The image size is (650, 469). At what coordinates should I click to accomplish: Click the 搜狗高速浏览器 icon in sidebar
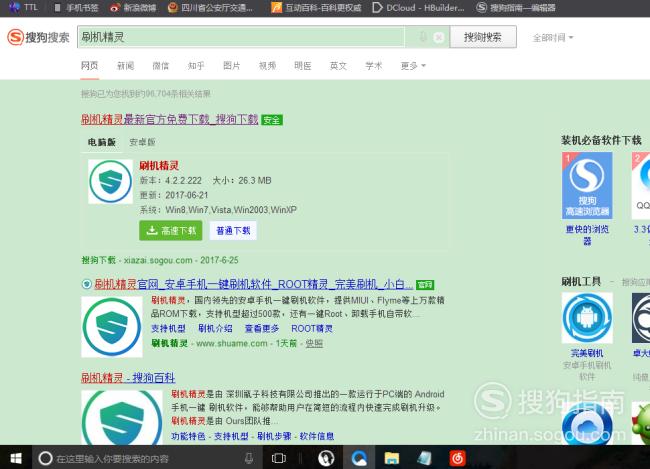[587, 185]
